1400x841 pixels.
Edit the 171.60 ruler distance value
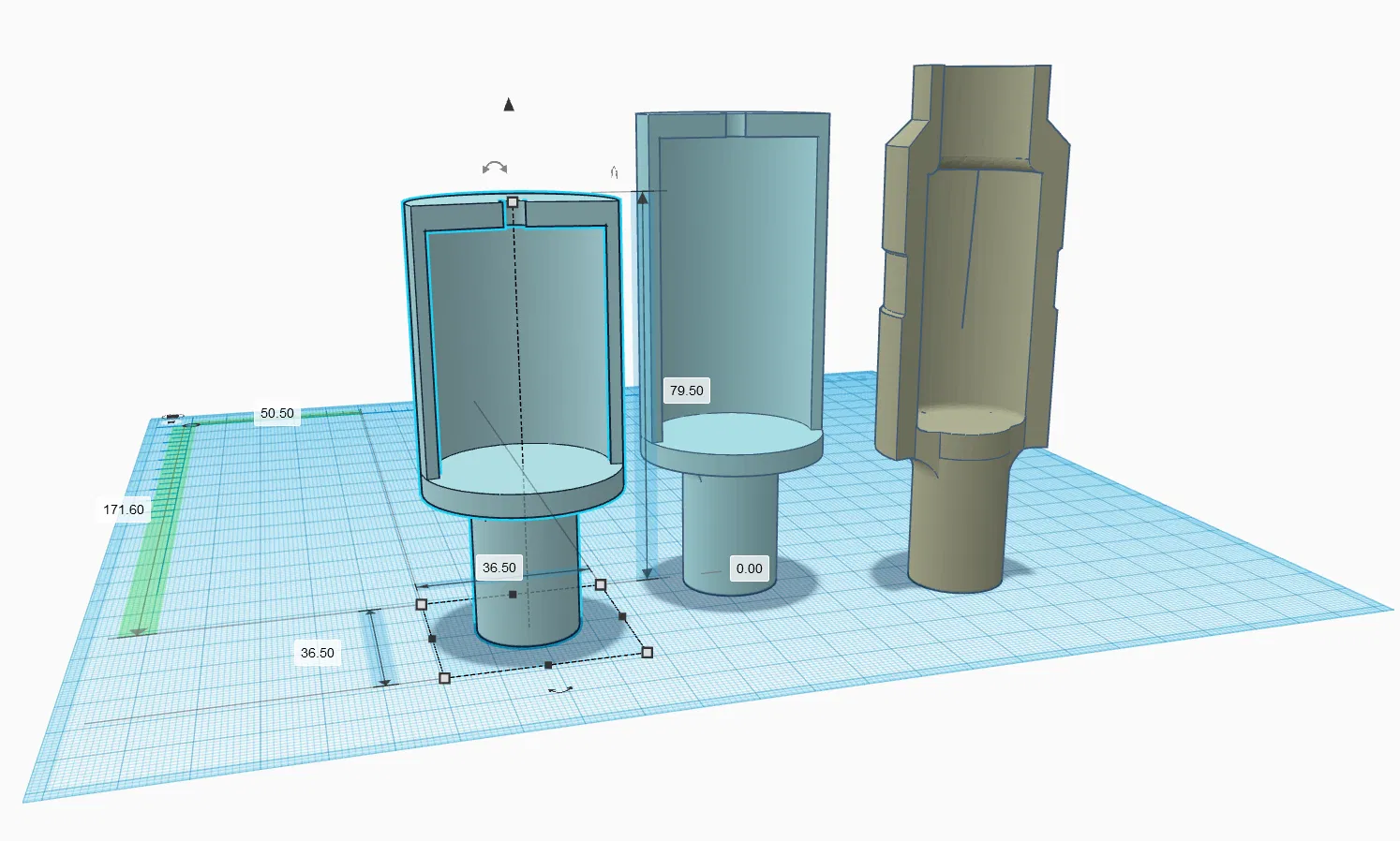tap(124, 509)
